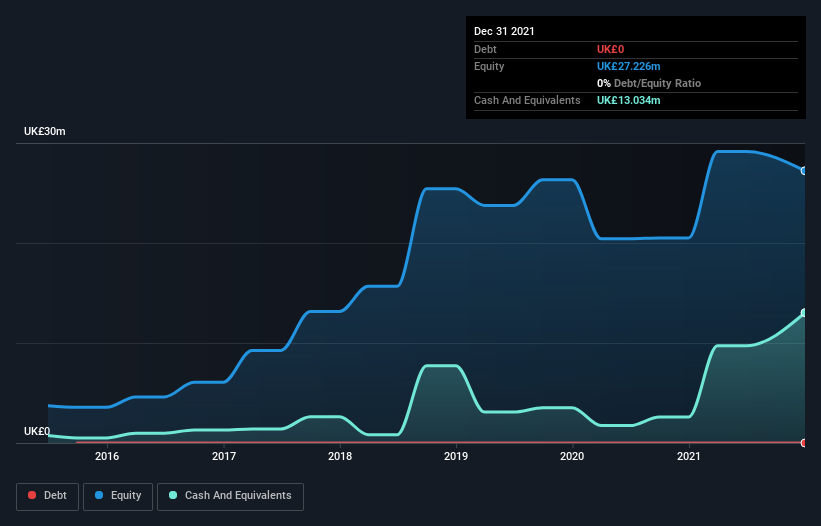This screenshot has width=821, height=526.
Task: Click the 2021 x-axis label
Action: pyautogui.click(x=689, y=456)
